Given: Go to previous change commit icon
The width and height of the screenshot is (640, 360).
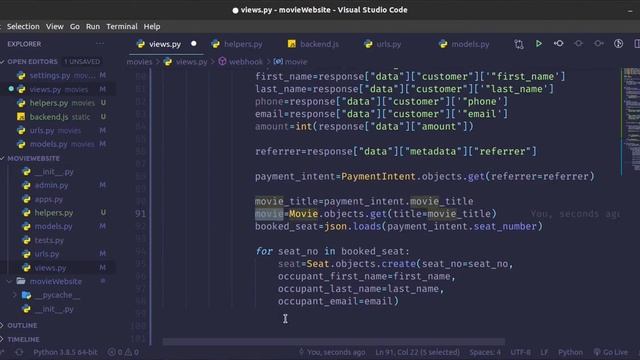Looking at the screenshot, I should pos(558,44).
